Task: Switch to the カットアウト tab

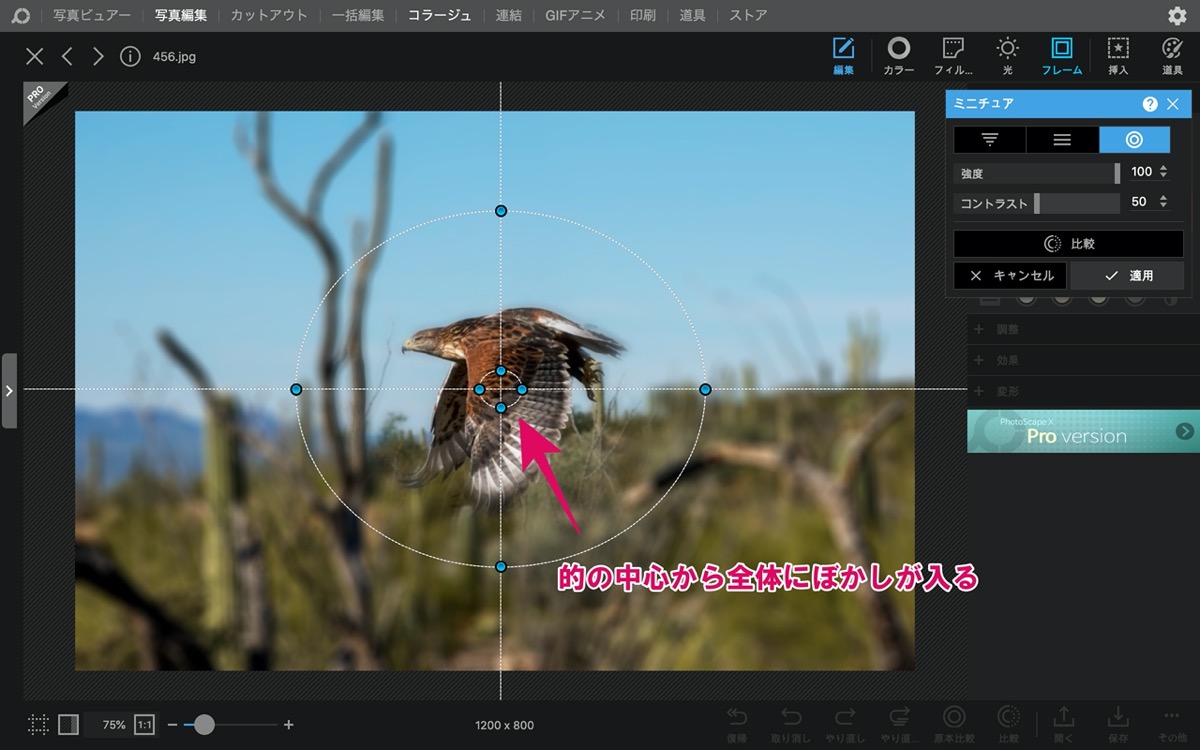Action: (x=268, y=15)
